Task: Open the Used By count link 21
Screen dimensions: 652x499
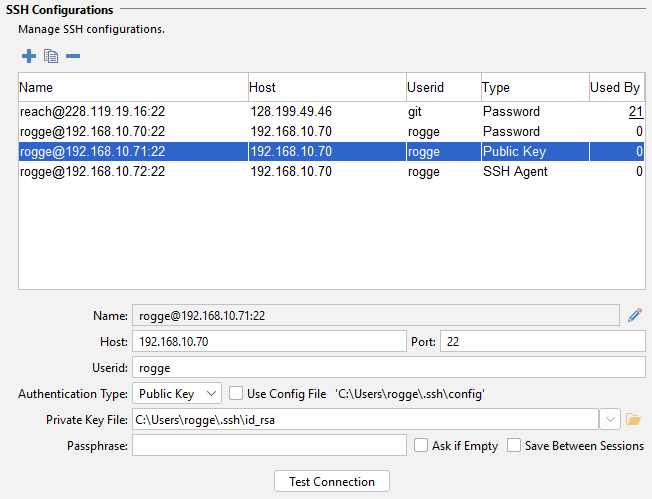Action: (636, 112)
